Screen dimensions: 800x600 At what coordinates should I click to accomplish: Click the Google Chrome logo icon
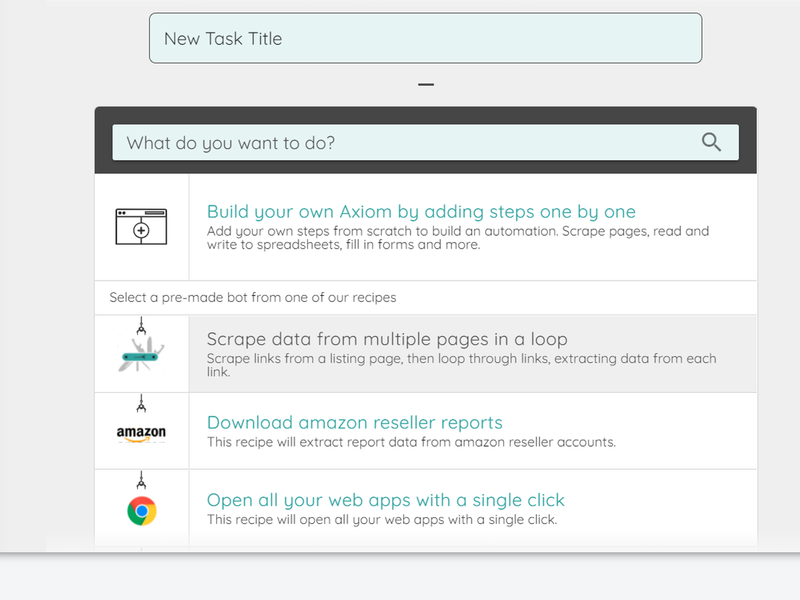pos(142,512)
